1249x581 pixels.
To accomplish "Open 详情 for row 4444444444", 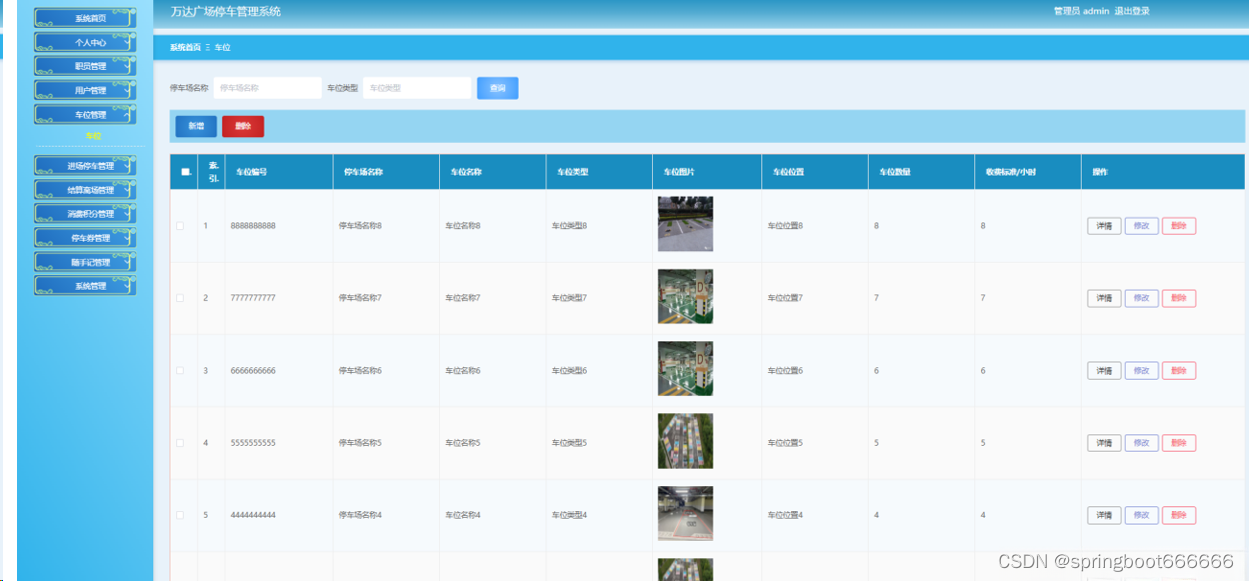I will point(1104,515).
